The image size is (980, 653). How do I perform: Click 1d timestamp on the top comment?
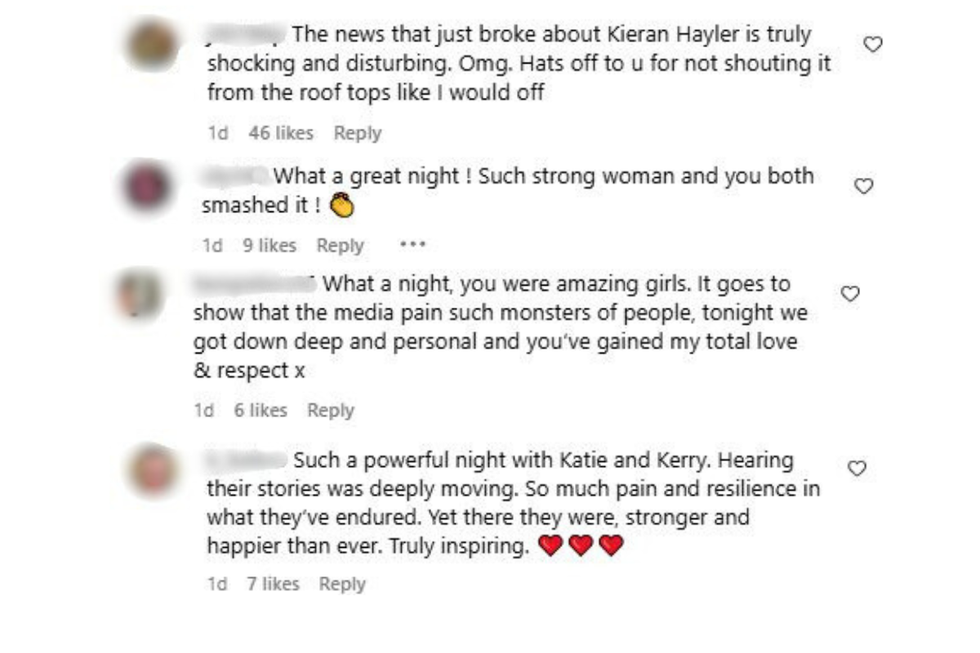tap(219, 132)
